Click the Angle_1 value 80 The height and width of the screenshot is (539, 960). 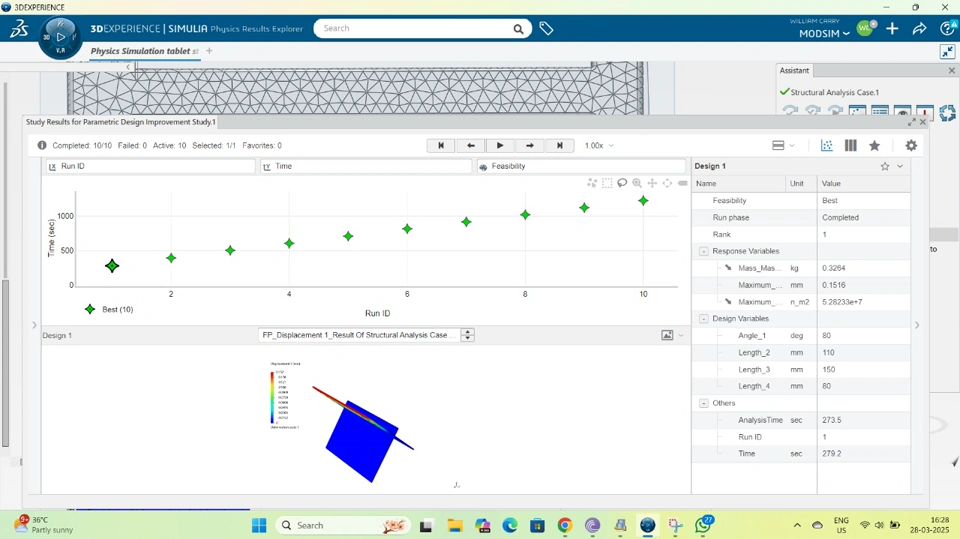click(827, 336)
